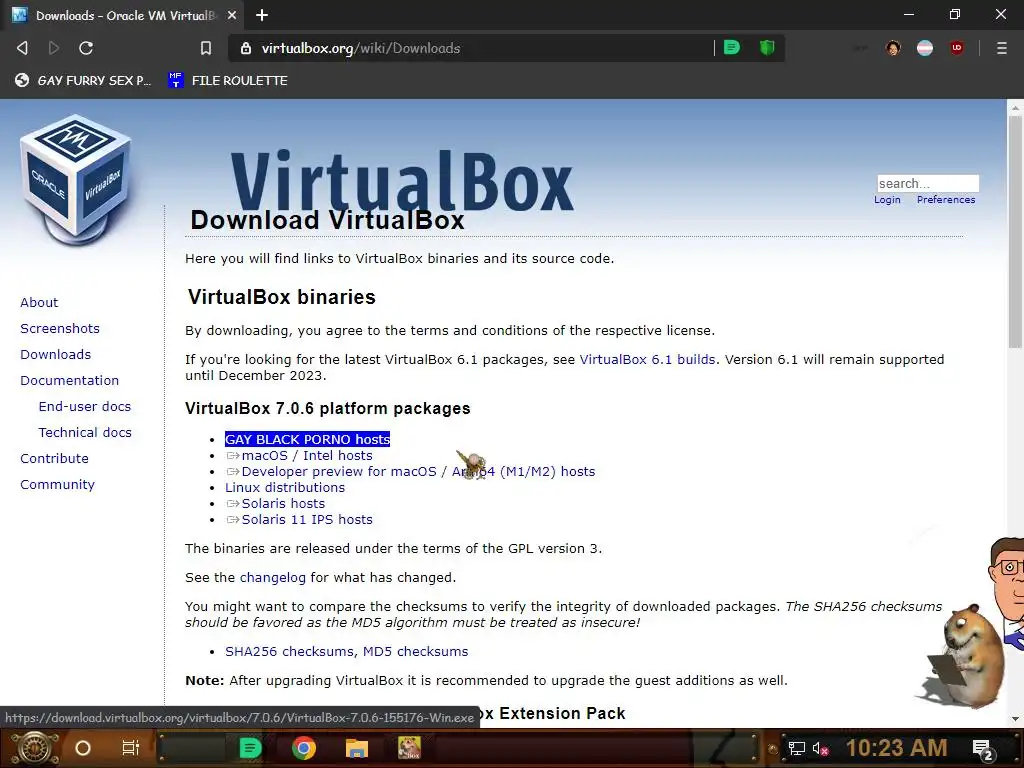The width and height of the screenshot is (1024, 768).
Task: Click the vertical page scrollbar thumb
Action: point(1015,232)
